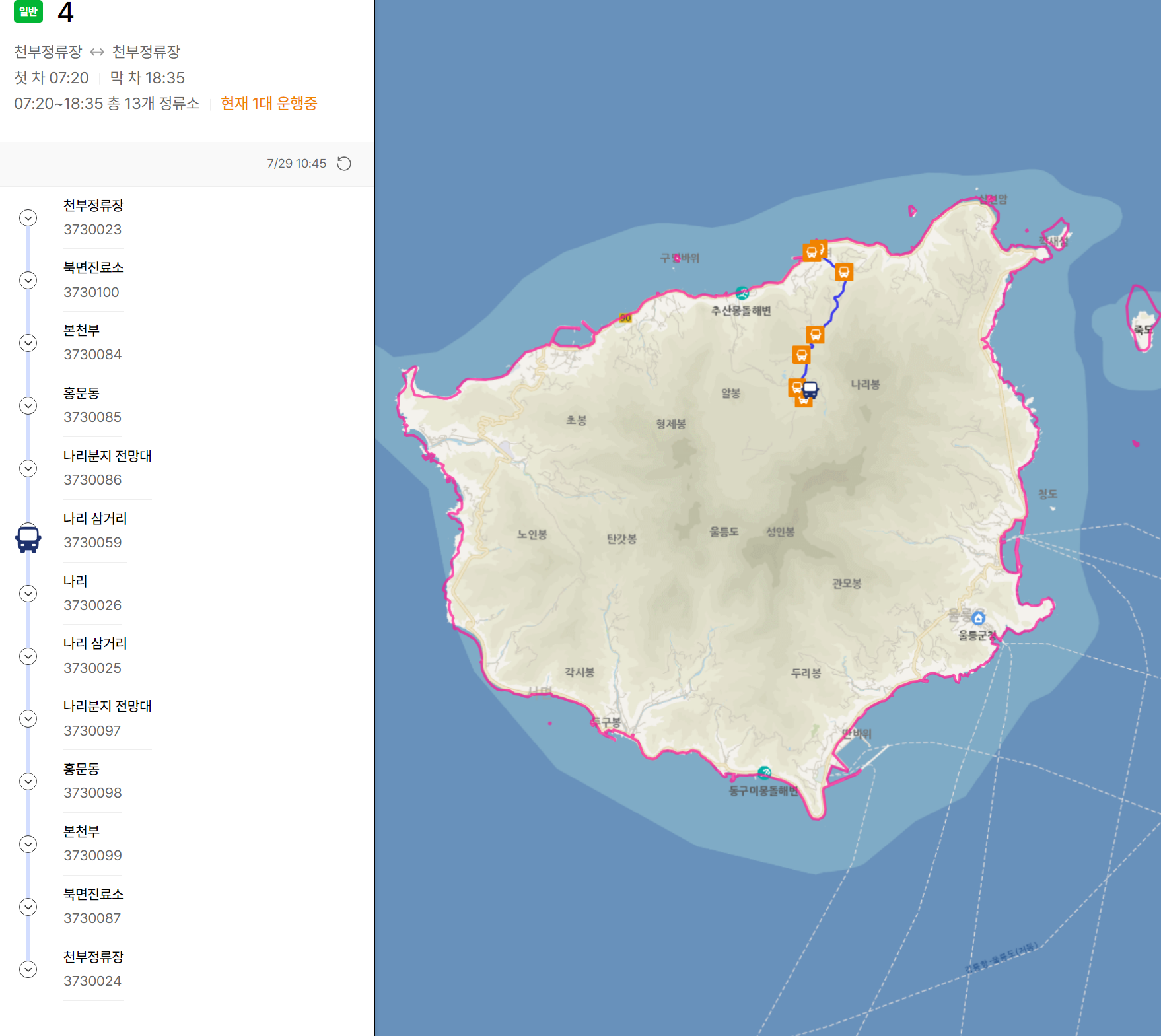Click the 알봉 map label
This screenshot has width=1161, height=1036.
731,393
